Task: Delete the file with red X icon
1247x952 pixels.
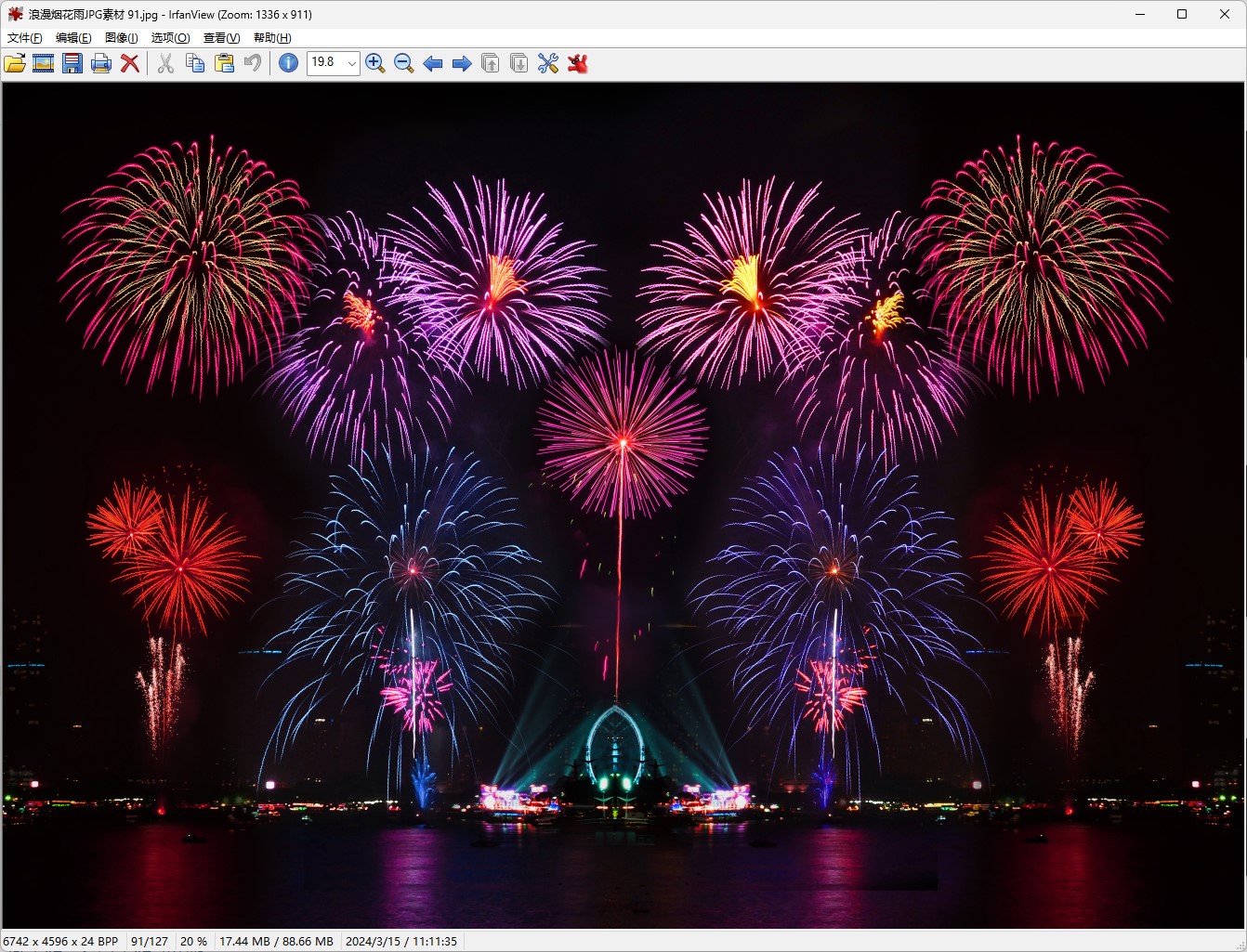Action: (130, 63)
